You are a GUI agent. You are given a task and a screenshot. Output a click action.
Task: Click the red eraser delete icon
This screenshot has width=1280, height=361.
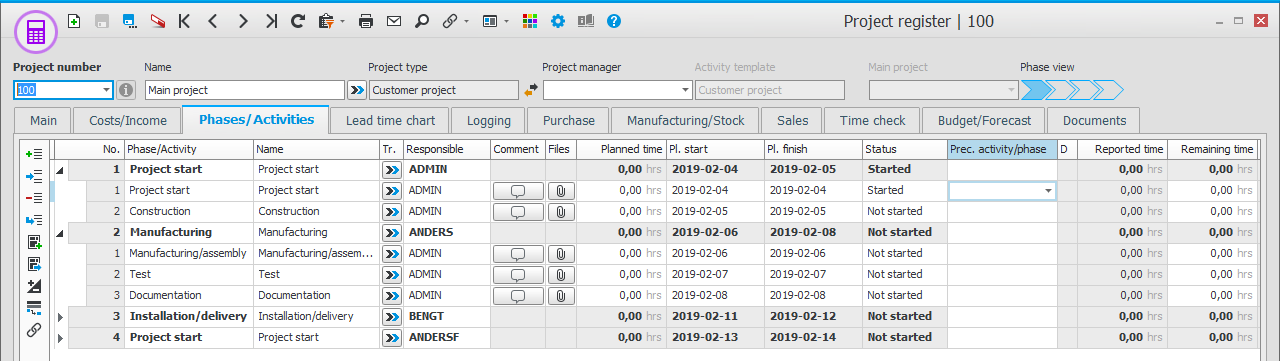157,20
